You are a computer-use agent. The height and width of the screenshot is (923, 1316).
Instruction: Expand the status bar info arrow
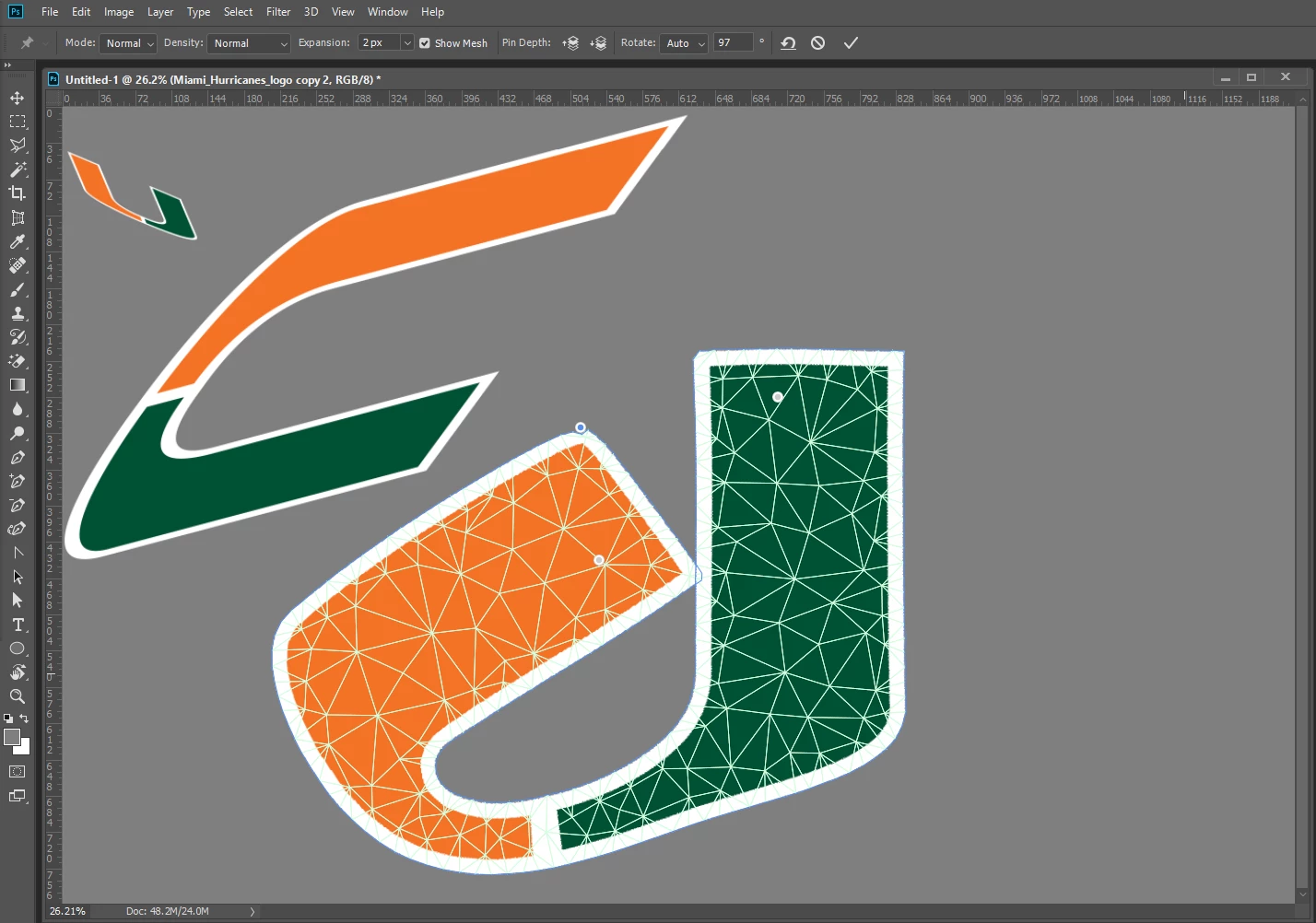pyautogui.click(x=253, y=912)
